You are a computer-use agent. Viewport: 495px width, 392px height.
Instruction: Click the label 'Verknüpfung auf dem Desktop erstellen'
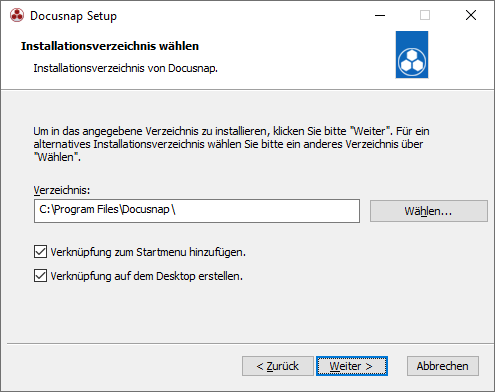coord(147,276)
